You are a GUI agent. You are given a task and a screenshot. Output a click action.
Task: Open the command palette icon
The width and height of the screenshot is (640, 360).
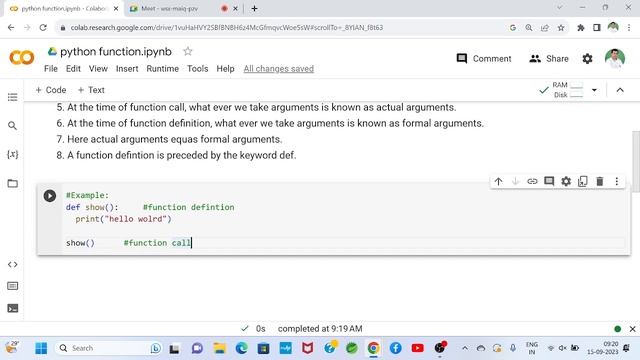pyautogui.click(x=13, y=286)
